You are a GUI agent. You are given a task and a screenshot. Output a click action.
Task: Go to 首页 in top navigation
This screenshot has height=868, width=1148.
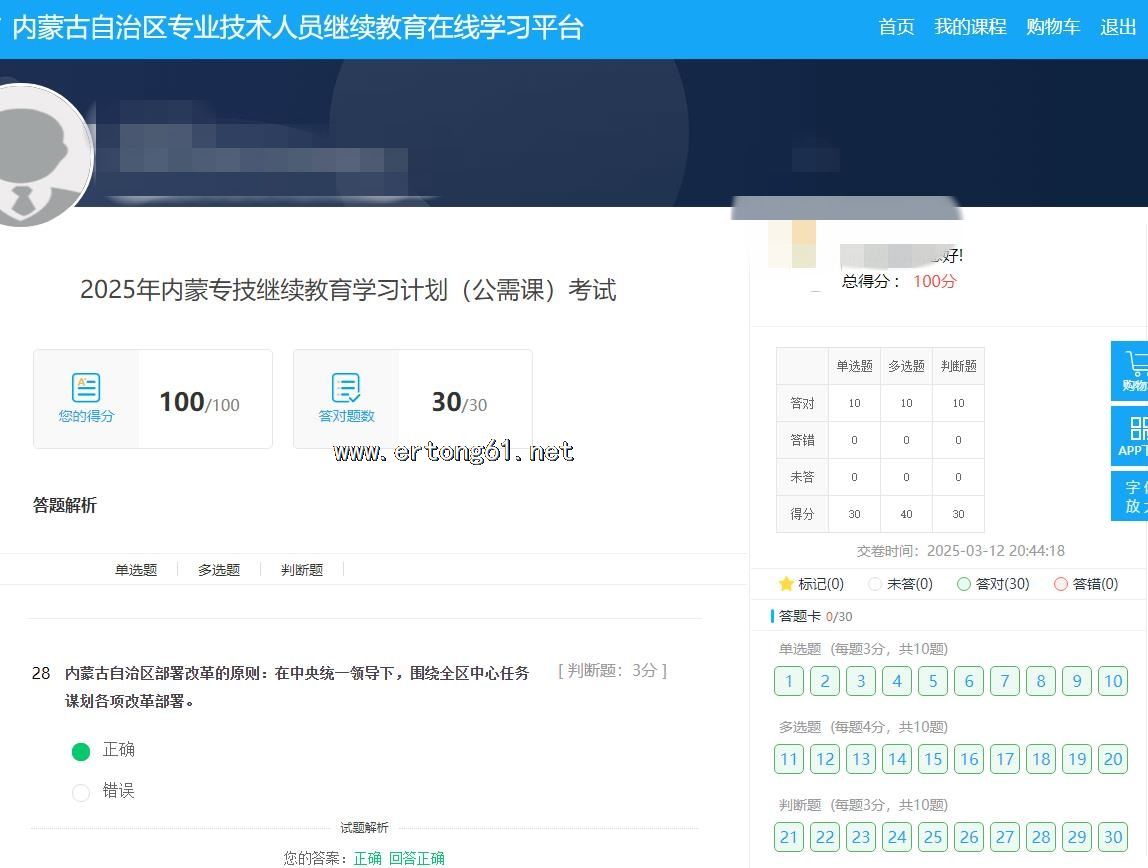(896, 27)
